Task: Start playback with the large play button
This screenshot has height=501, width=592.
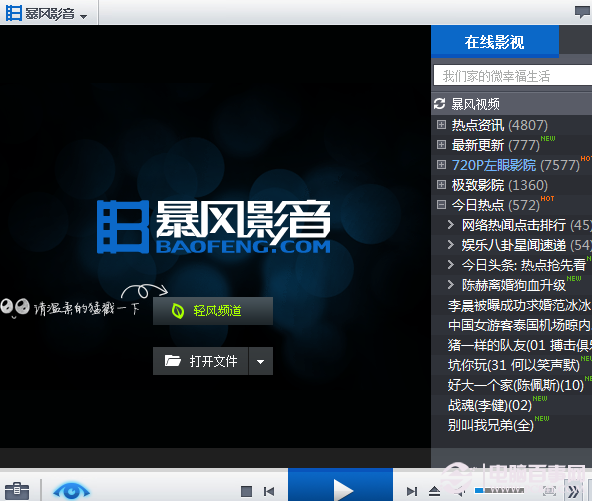Action: [x=341, y=485]
